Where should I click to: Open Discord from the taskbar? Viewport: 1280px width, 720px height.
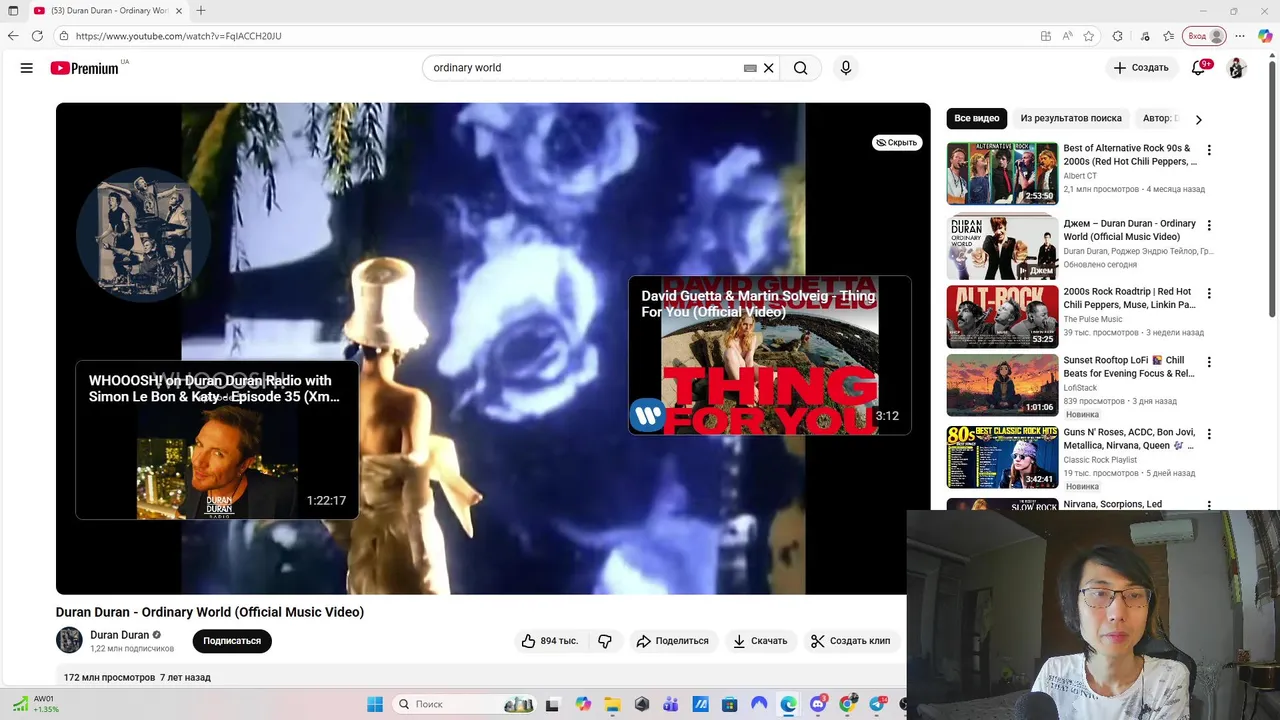point(818,704)
